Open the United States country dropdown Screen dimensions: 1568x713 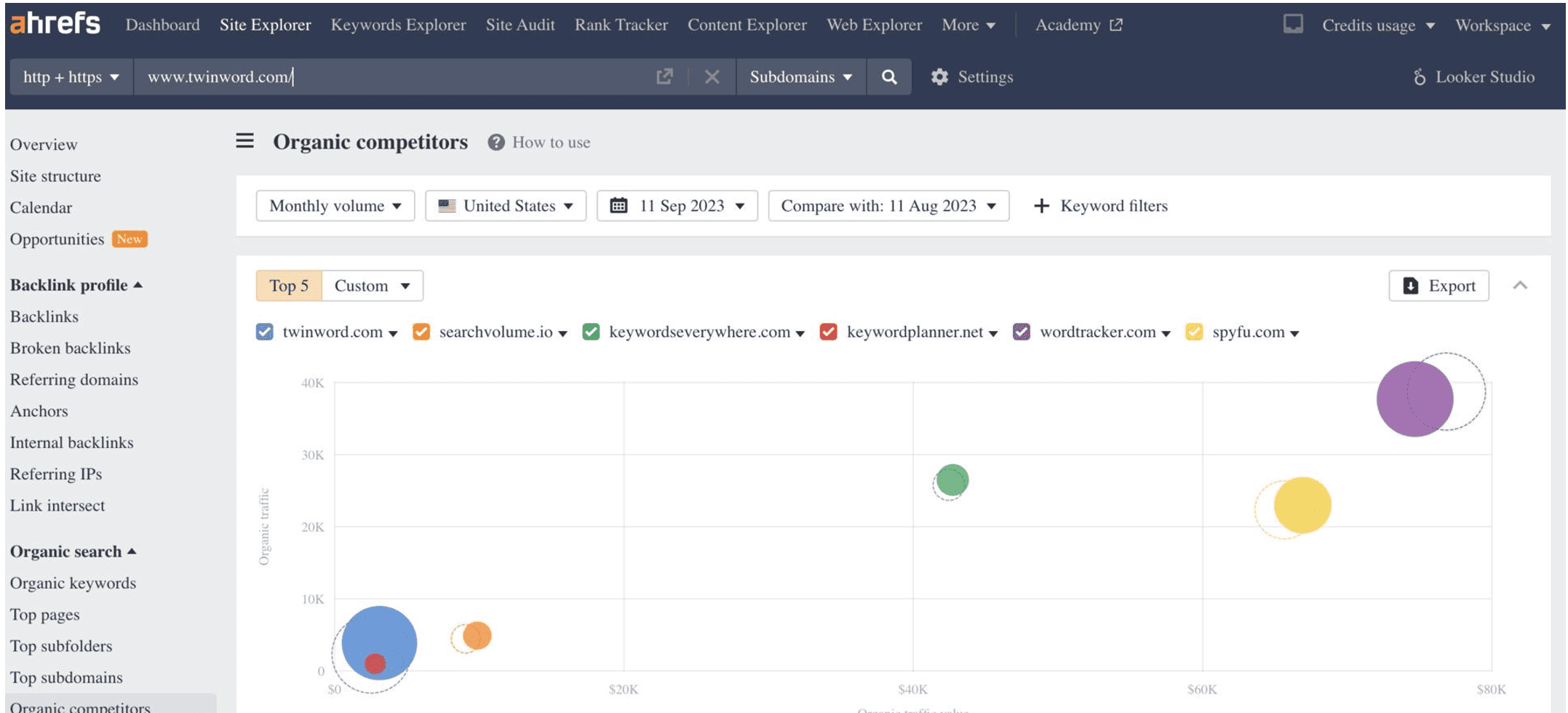point(506,206)
